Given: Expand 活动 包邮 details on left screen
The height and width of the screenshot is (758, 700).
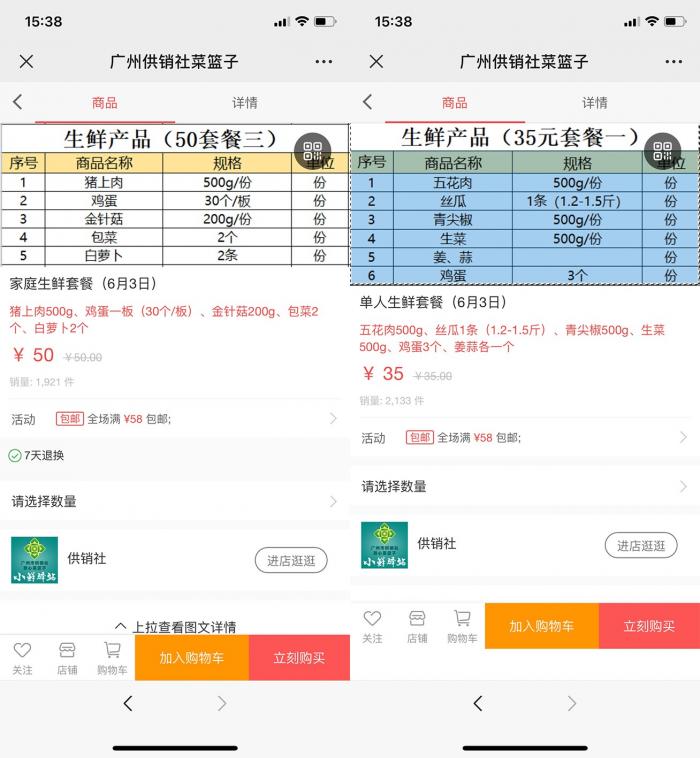Looking at the screenshot, I should click(175, 419).
